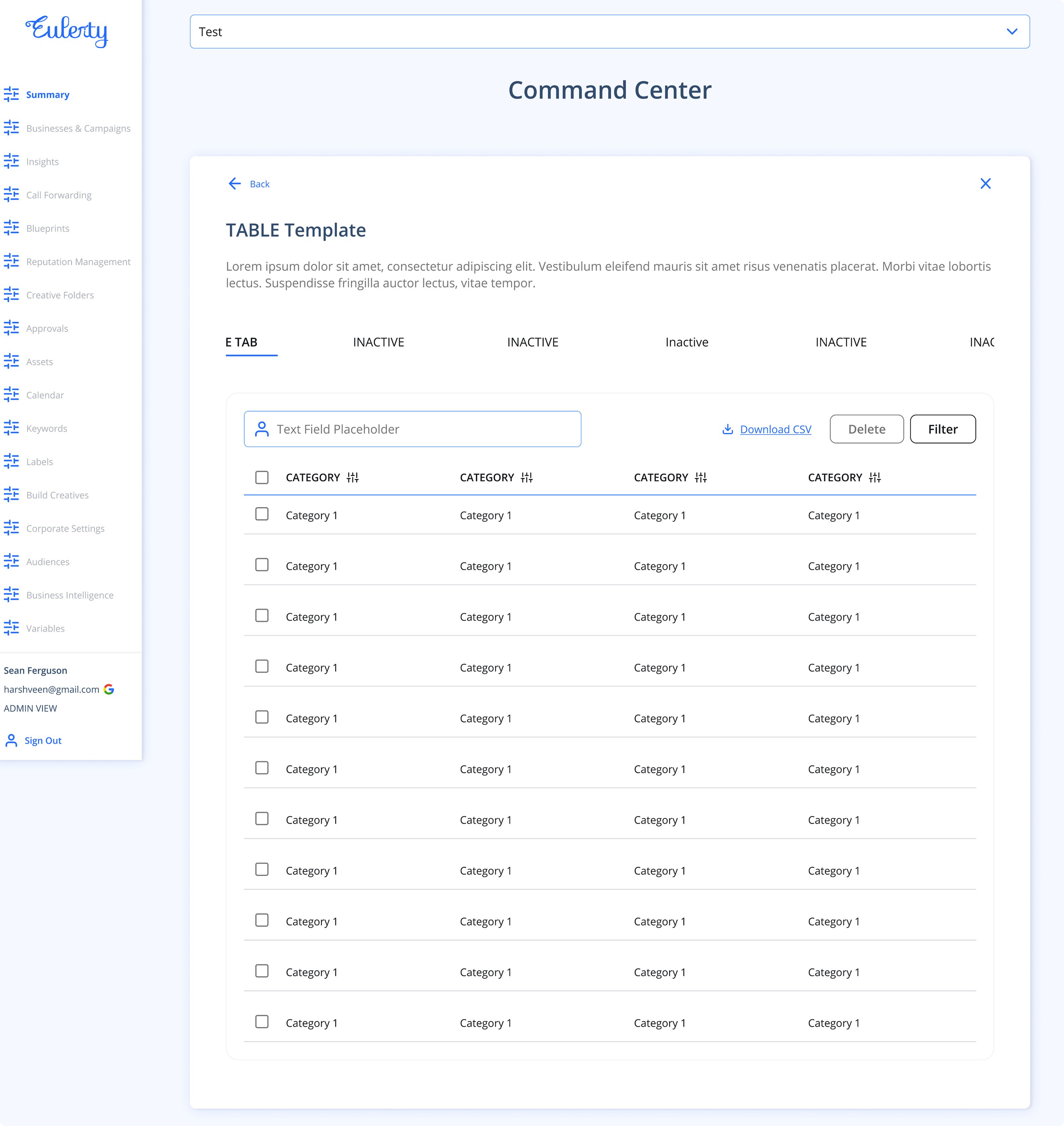Switch to the lowercase Inactive tab
The height and width of the screenshot is (1126, 1064).
[x=686, y=342]
